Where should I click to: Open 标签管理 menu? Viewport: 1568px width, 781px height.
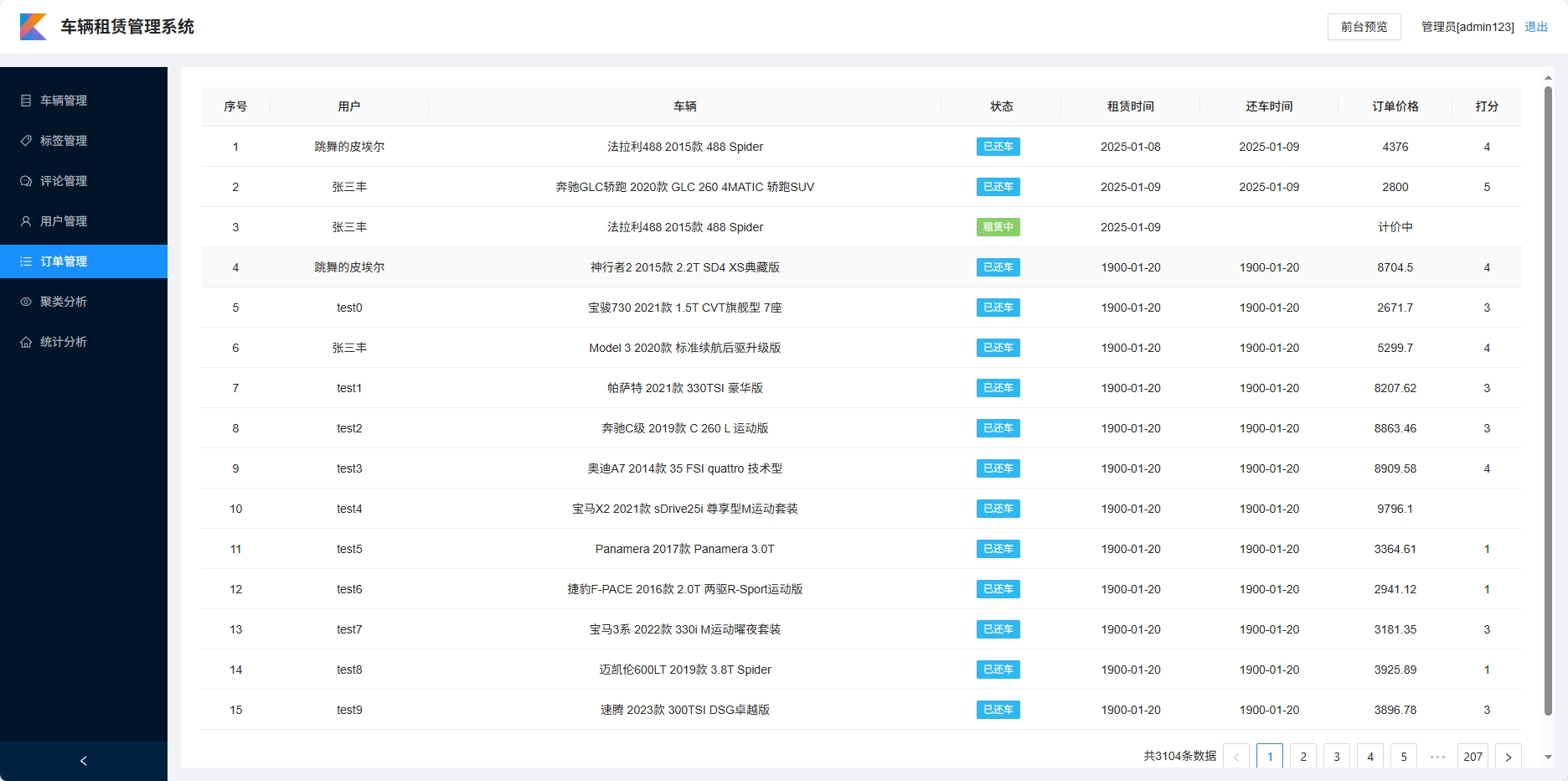pyautogui.click(x=84, y=141)
